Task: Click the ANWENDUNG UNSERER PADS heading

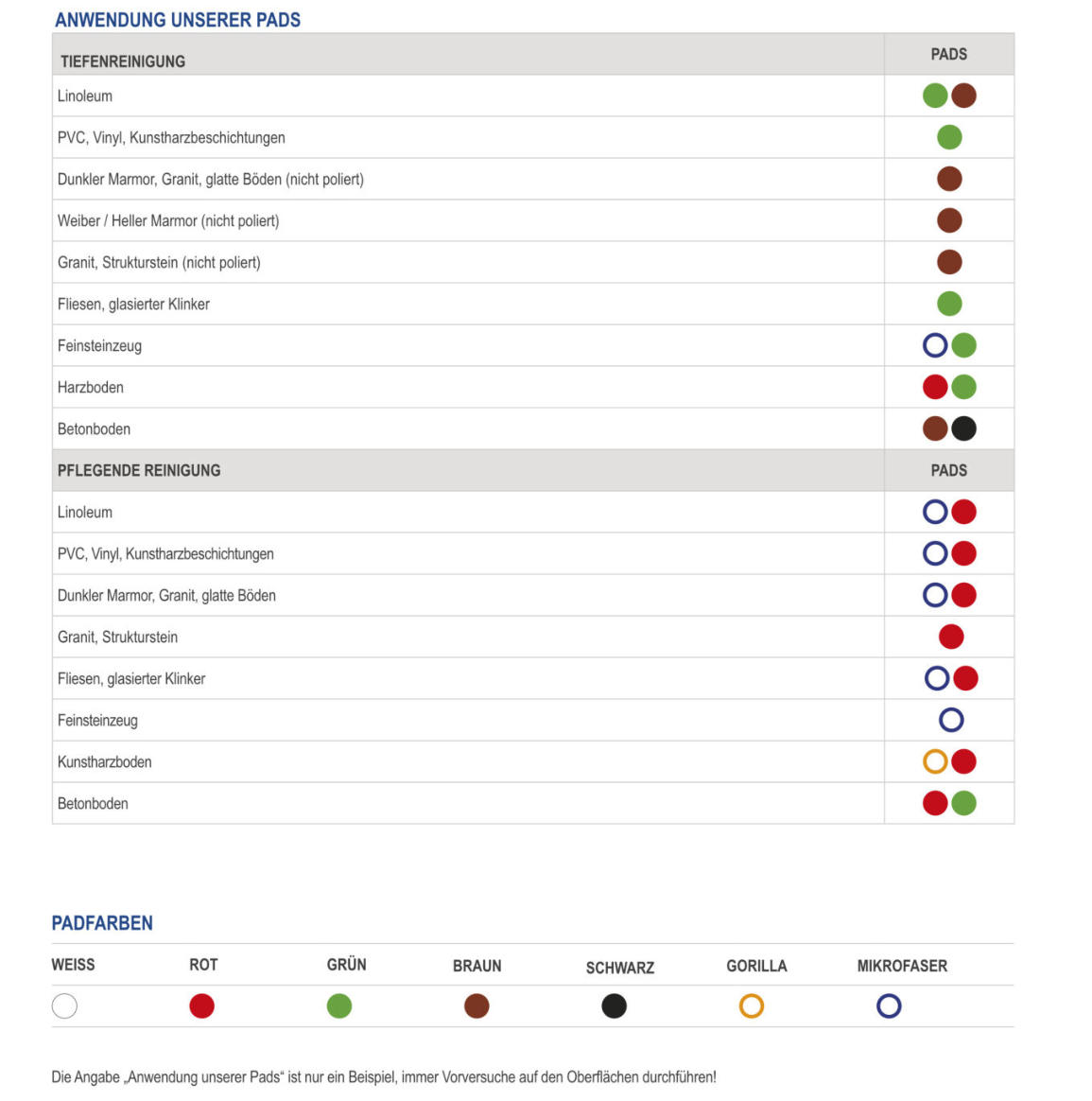Action: [178, 20]
